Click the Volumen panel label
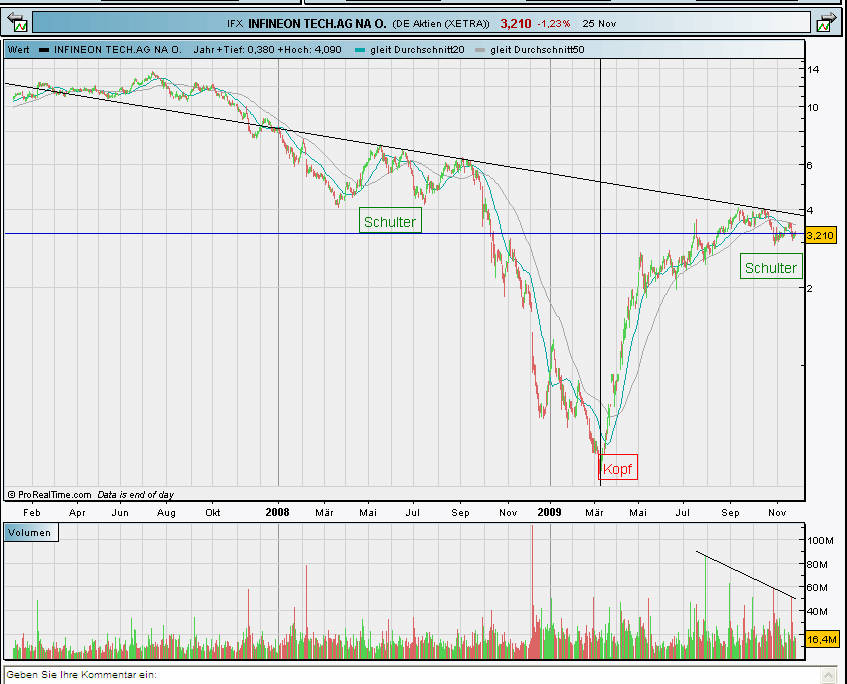 (30, 533)
